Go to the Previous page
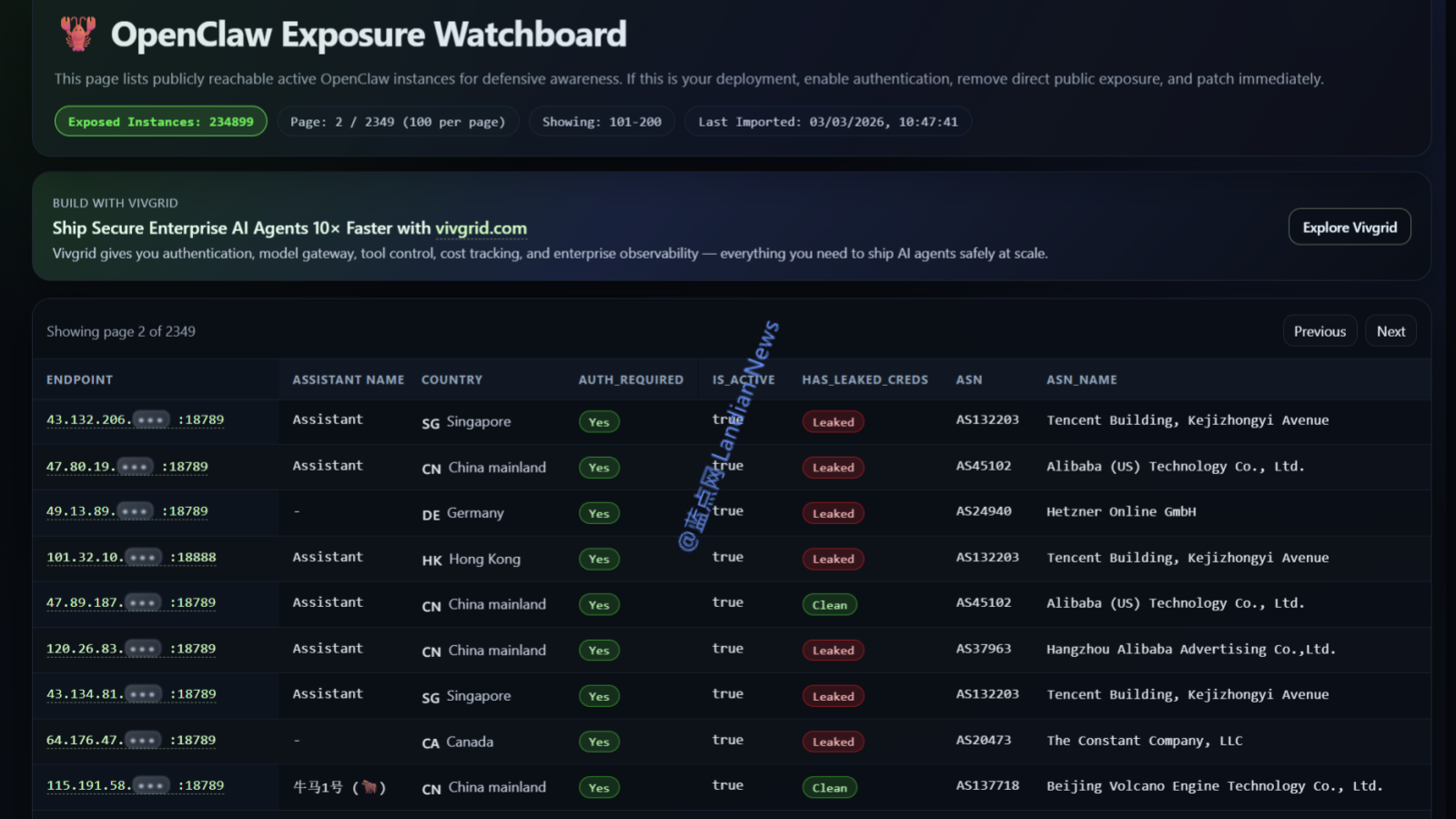 [x=1319, y=331]
